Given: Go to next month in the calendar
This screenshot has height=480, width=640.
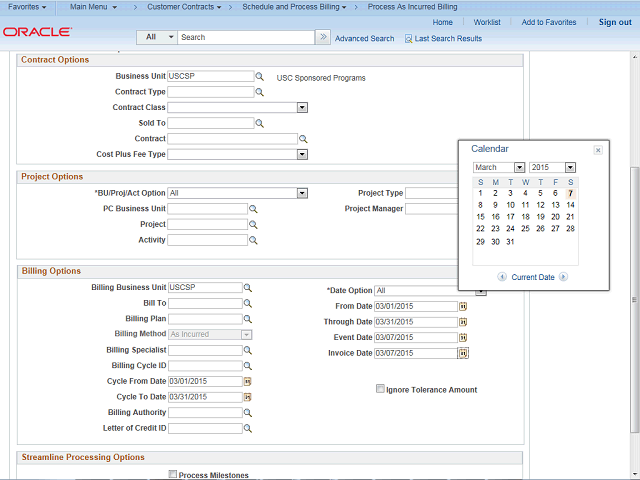Looking at the screenshot, I should 563,277.
